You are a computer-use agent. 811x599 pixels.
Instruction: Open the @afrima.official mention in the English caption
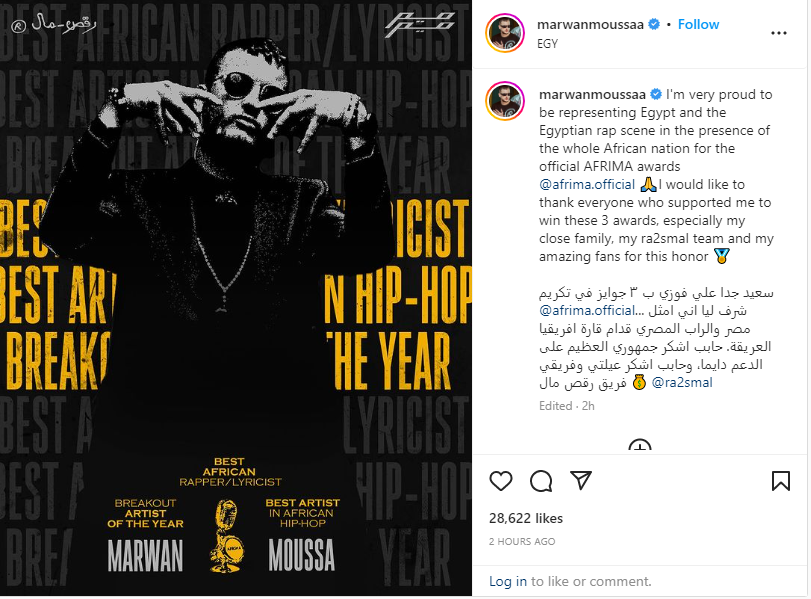pyautogui.click(x=587, y=184)
